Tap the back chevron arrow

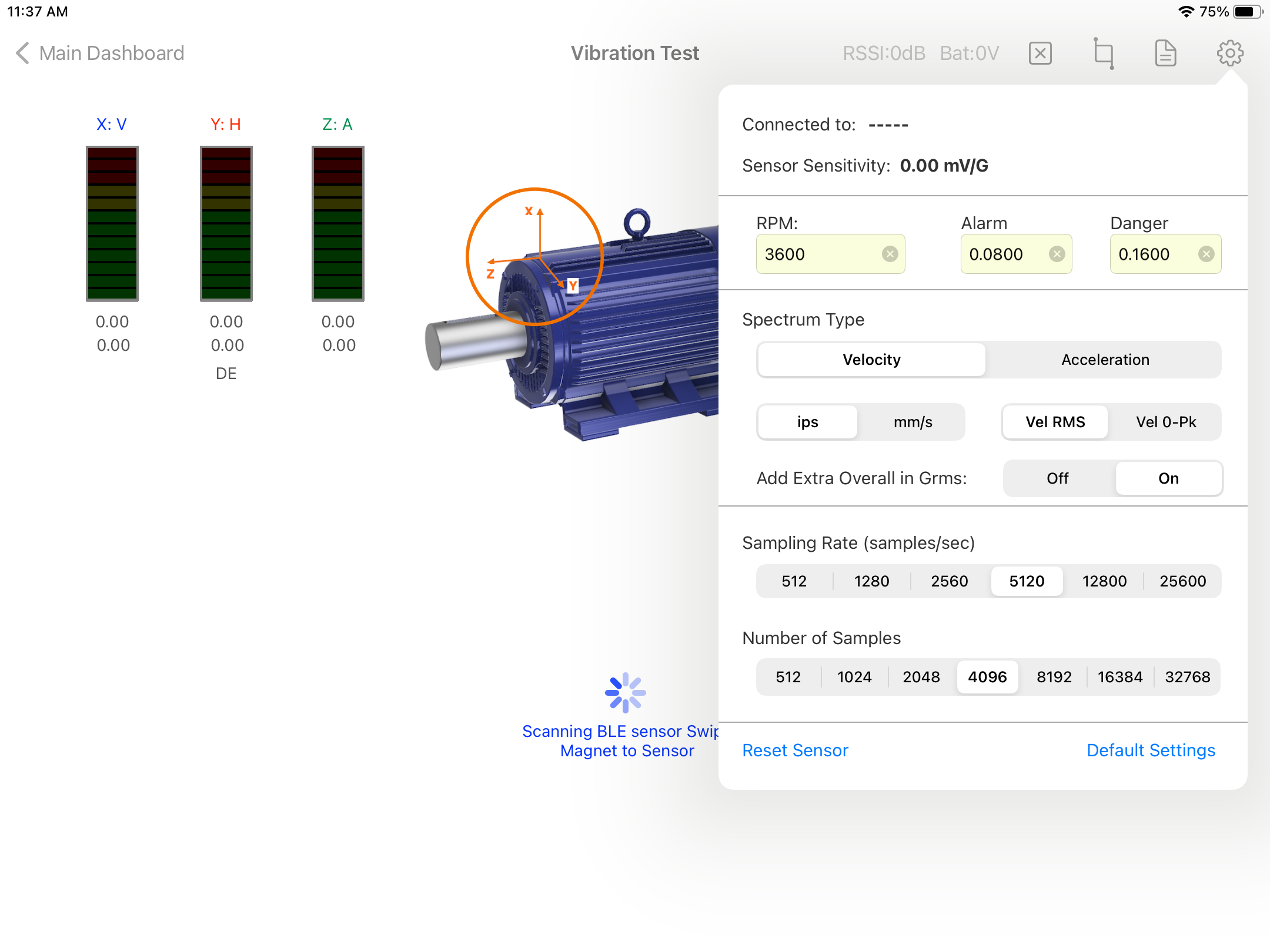click(22, 53)
